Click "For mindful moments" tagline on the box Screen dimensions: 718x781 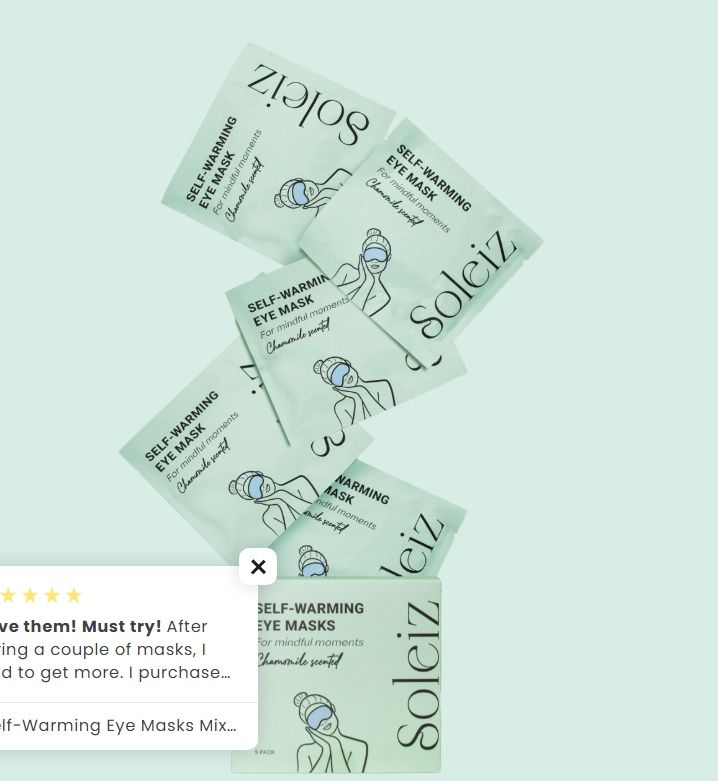310,643
